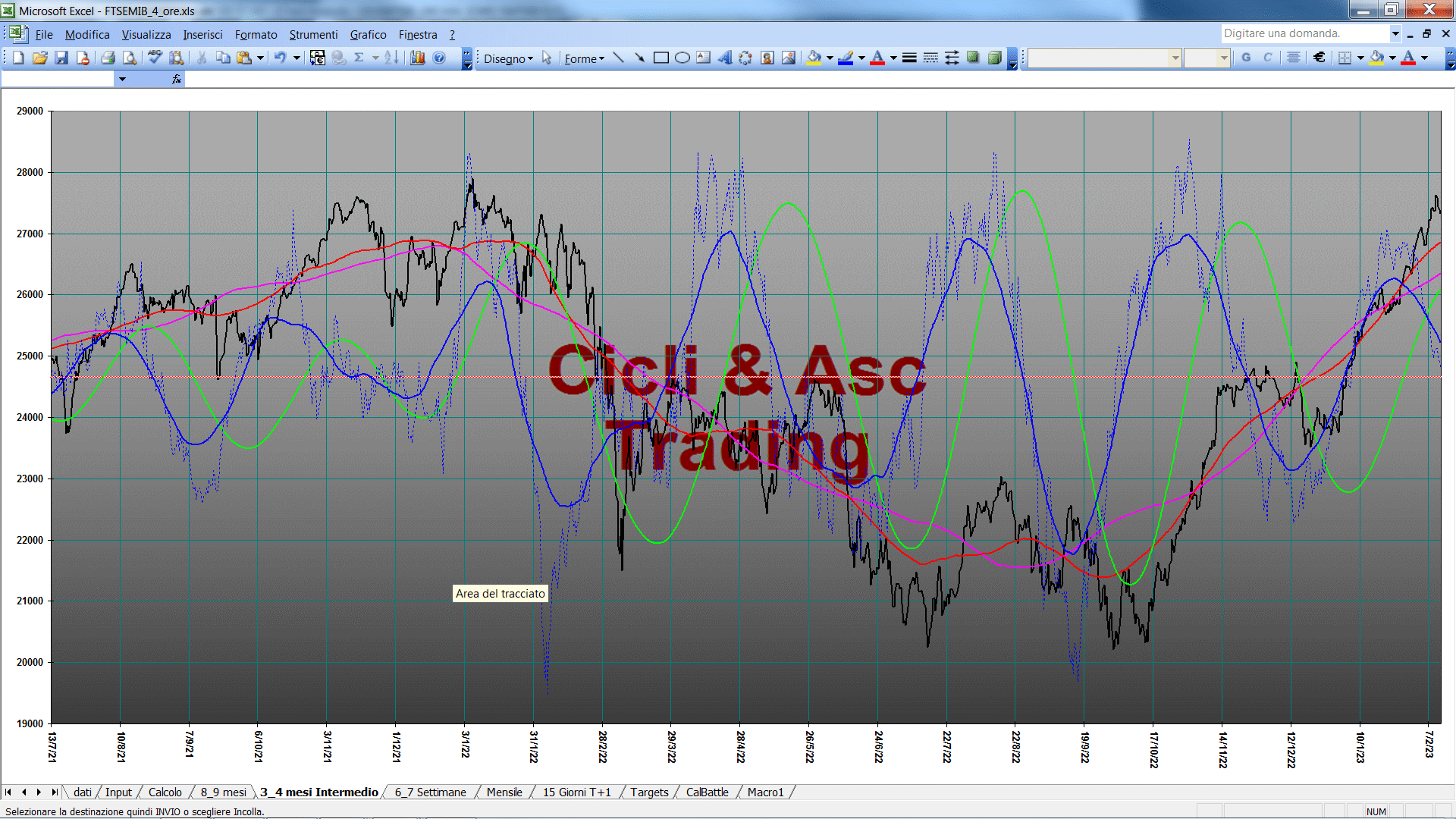Screen dimensions: 1456x819
Task: Toggle Italic (C) formatting
Action: pyautogui.click(x=1267, y=58)
